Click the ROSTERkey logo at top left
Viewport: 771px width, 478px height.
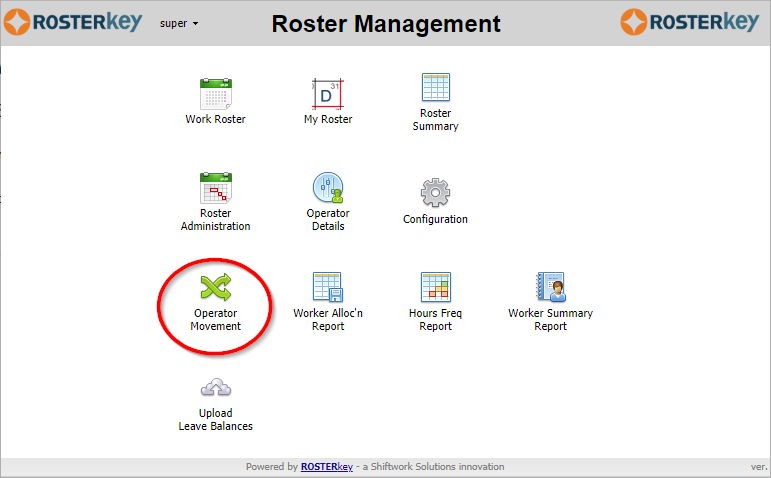[x=73, y=22]
